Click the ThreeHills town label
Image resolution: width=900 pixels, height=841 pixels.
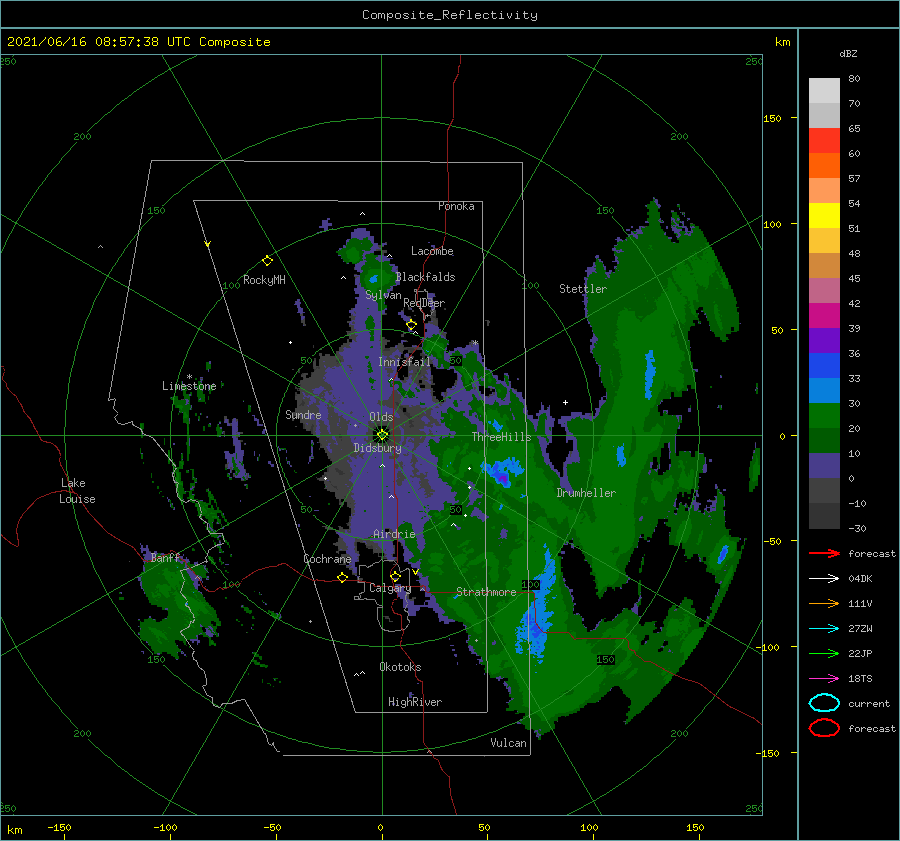pos(501,437)
